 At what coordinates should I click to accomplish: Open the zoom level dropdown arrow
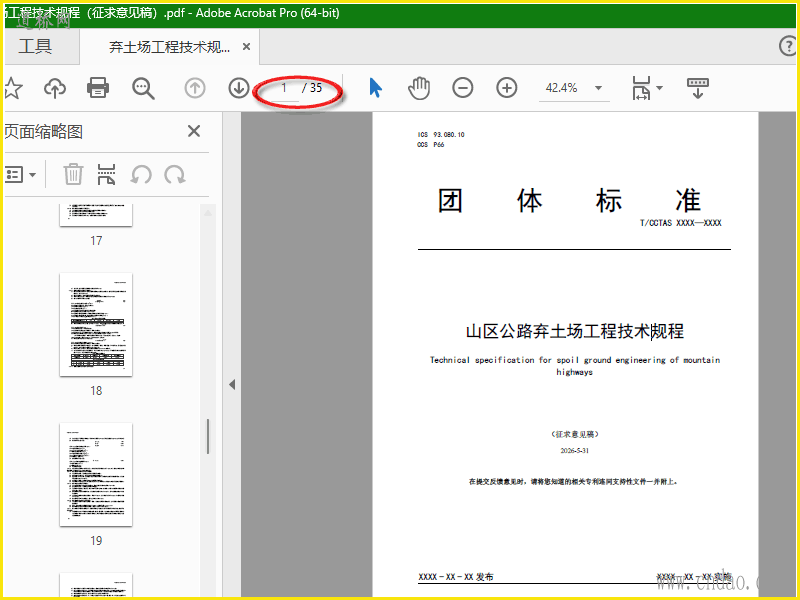598,88
